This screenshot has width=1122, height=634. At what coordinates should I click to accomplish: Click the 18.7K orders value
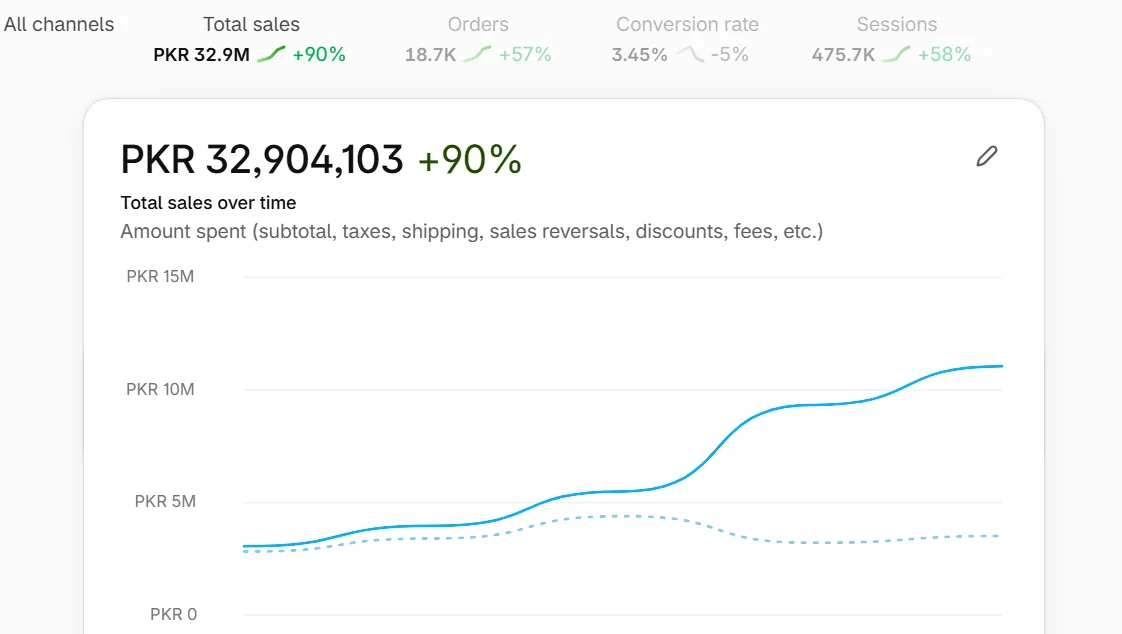click(x=430, y=54)
